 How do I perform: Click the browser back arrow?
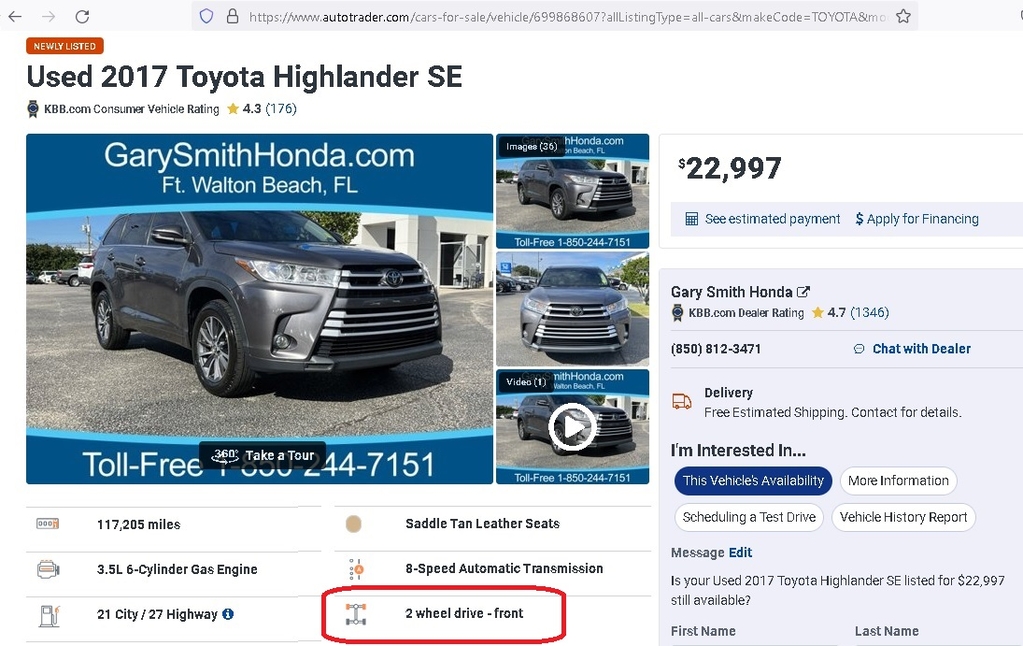point(15,16)
